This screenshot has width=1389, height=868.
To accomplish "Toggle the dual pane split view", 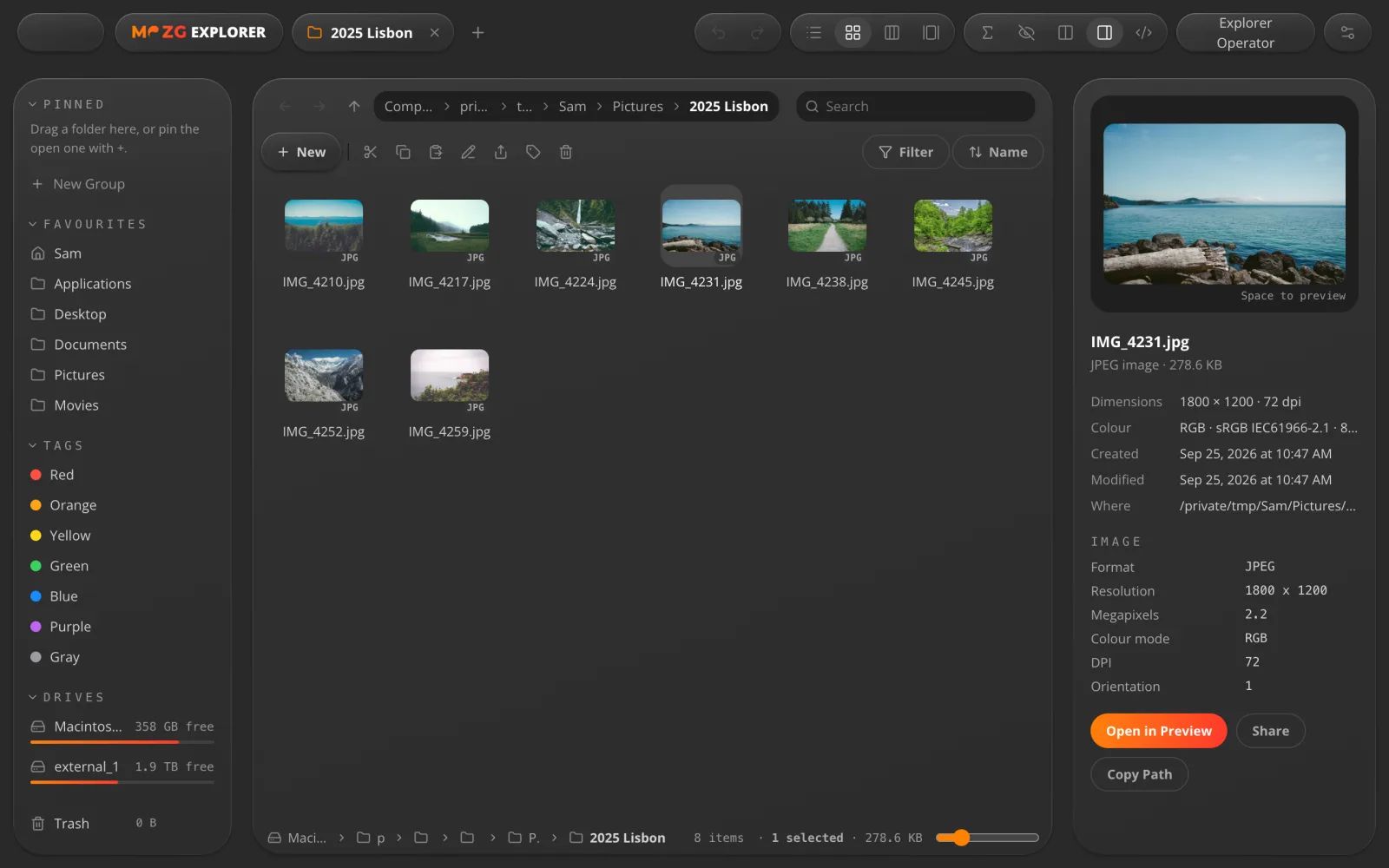I will pos(1065,33).
